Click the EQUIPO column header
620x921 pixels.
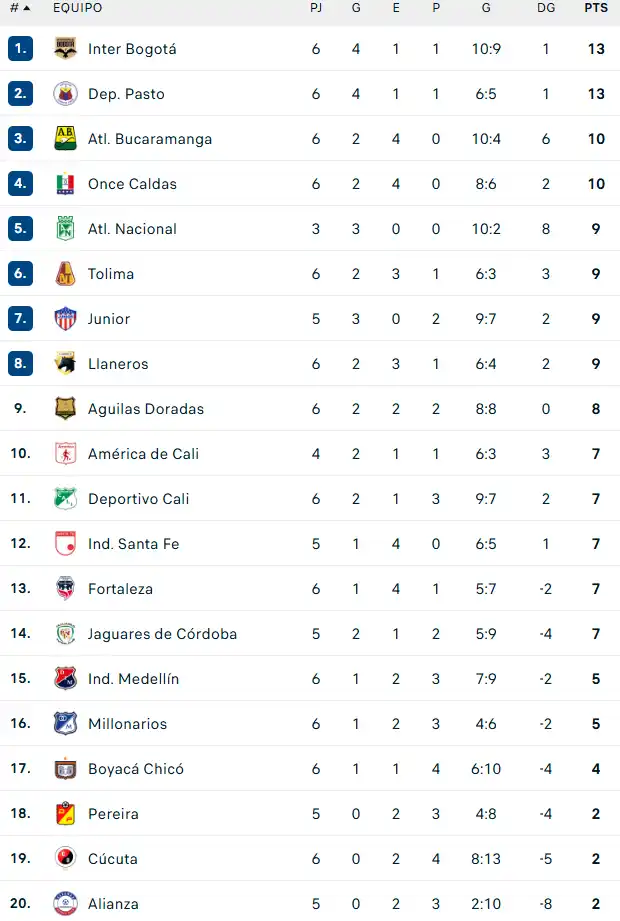click(75, 8)
